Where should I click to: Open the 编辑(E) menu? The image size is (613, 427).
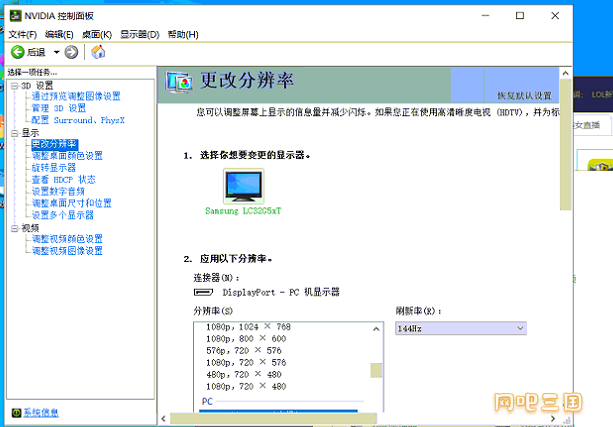tap(59, 34)
